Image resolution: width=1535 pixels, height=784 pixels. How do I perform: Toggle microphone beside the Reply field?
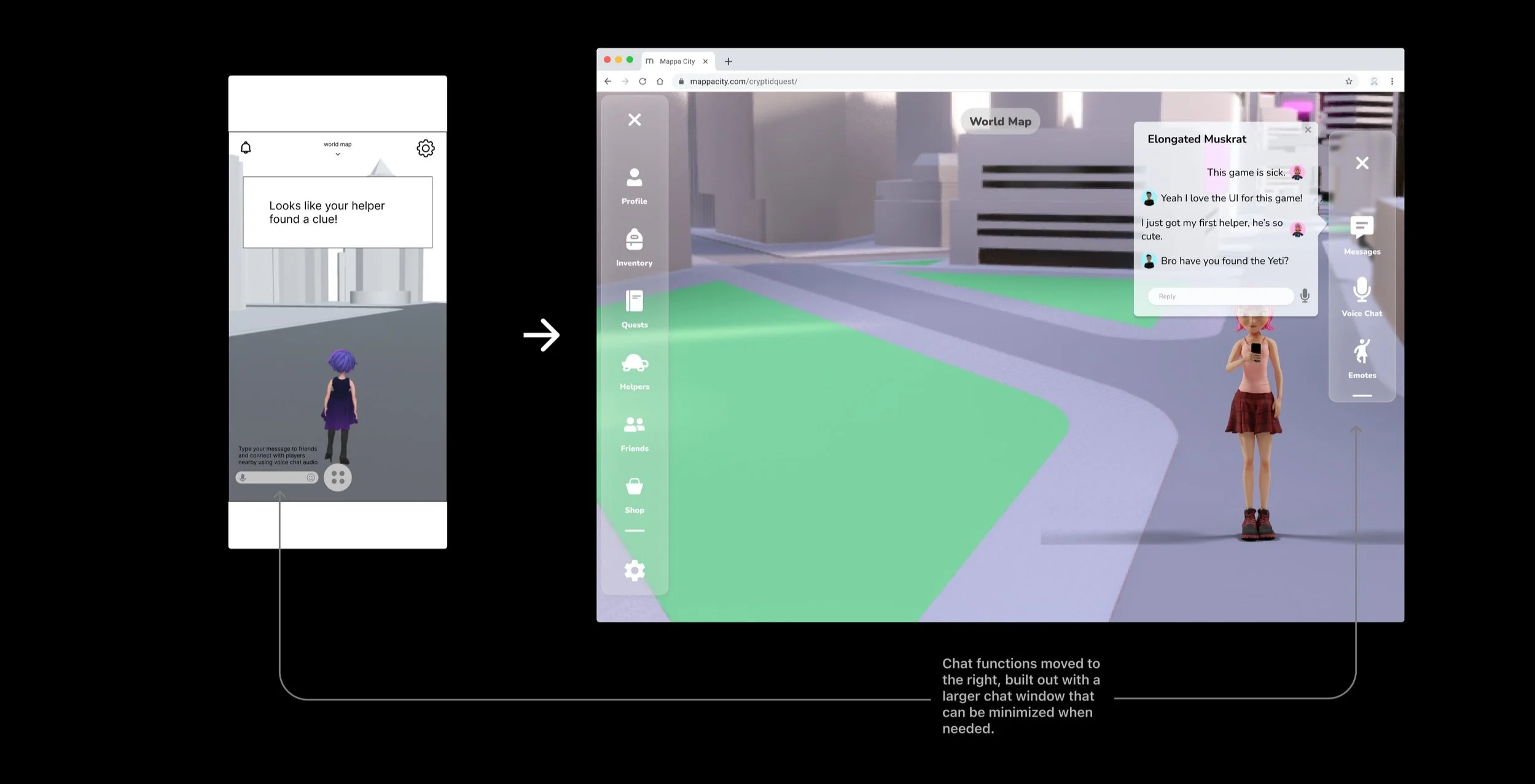tap(1305, 296)
